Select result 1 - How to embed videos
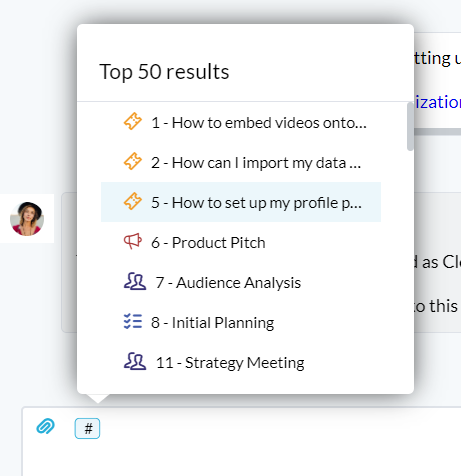Screen dimensions: 461x476 241,122
